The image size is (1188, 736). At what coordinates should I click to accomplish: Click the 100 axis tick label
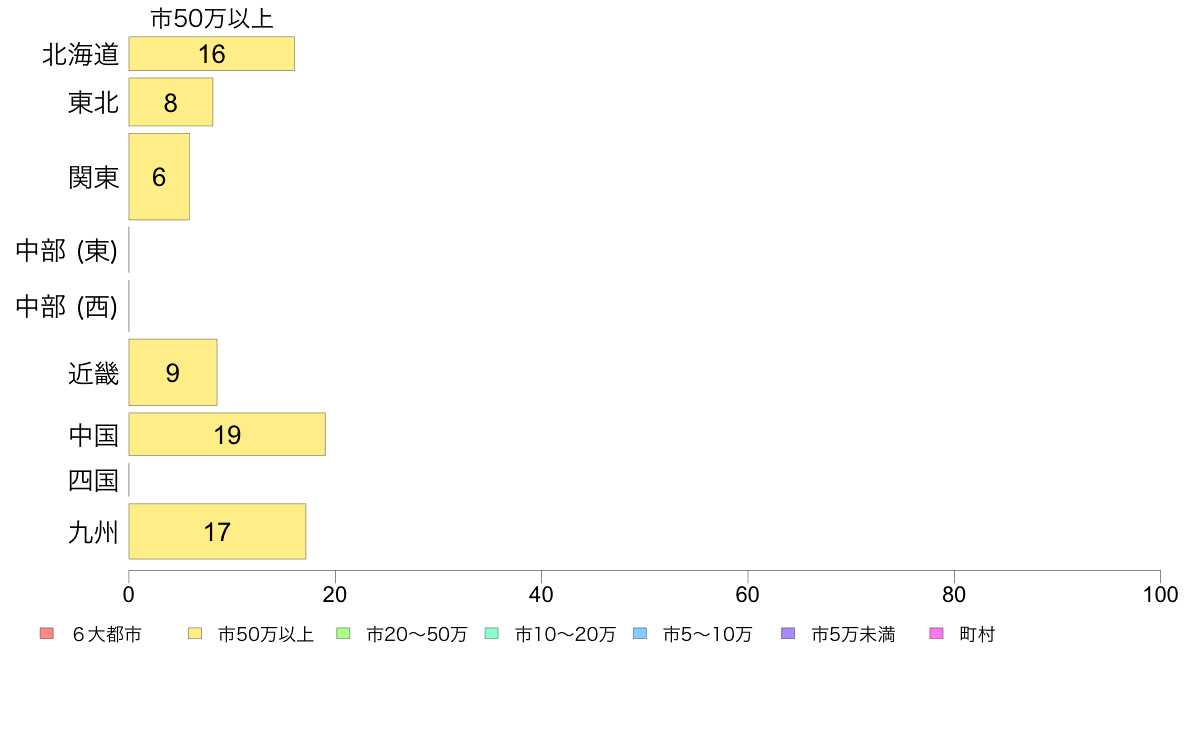pyautogui.click(x=1160, y=594)
